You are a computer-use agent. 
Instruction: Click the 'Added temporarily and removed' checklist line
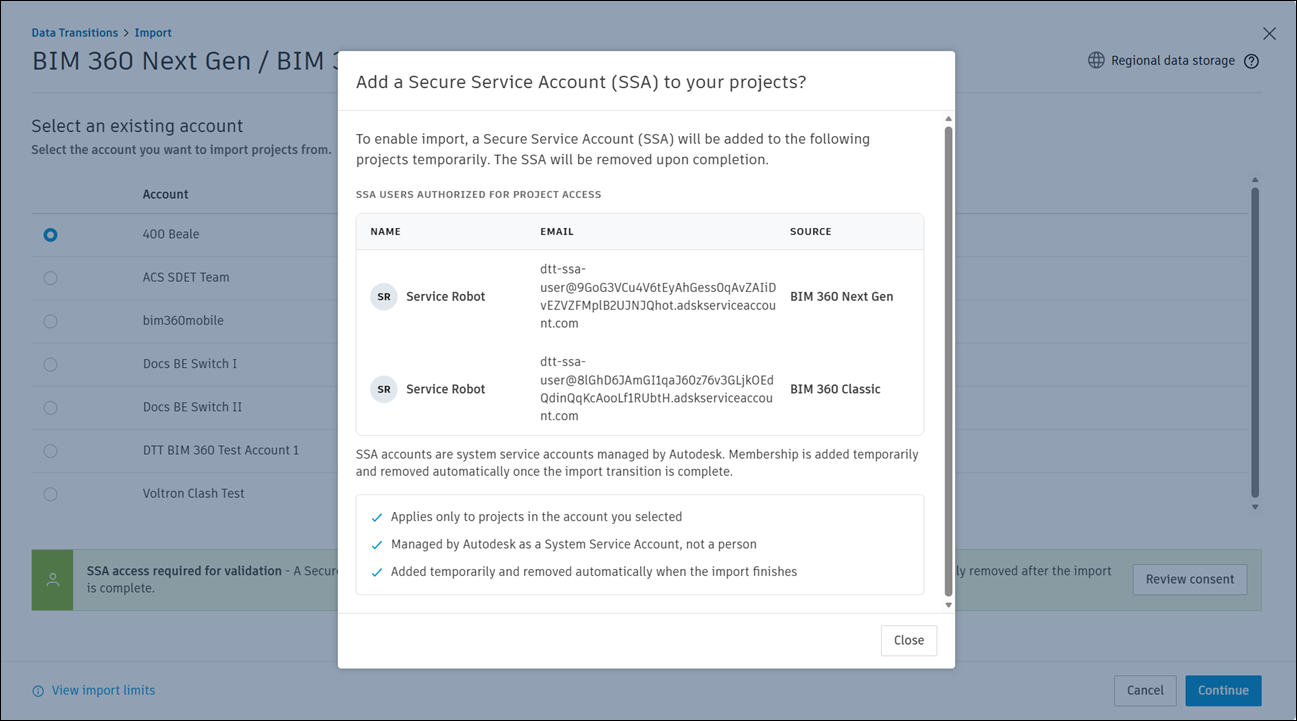click(x=594, y=572)
